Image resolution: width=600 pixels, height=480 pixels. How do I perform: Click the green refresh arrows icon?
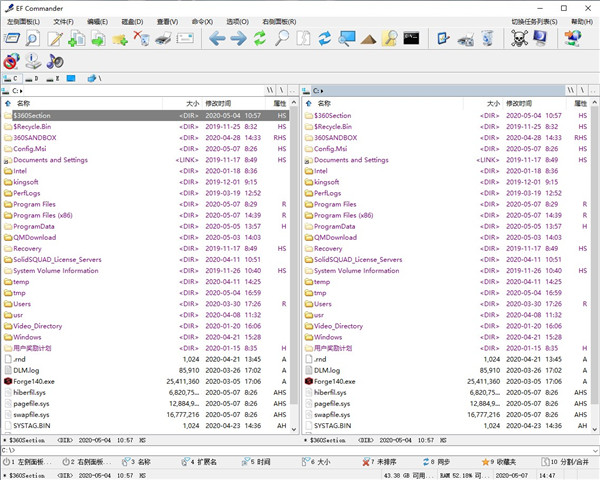[x=260, y=39]
